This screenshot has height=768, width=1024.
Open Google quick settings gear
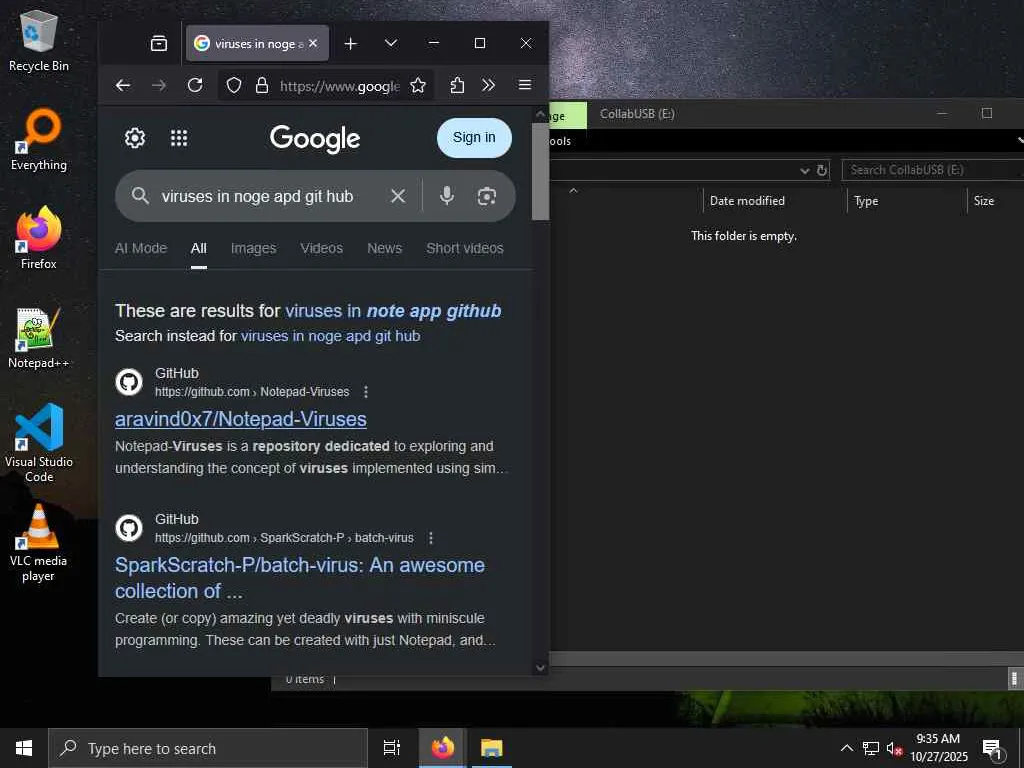tap(135, 138)
